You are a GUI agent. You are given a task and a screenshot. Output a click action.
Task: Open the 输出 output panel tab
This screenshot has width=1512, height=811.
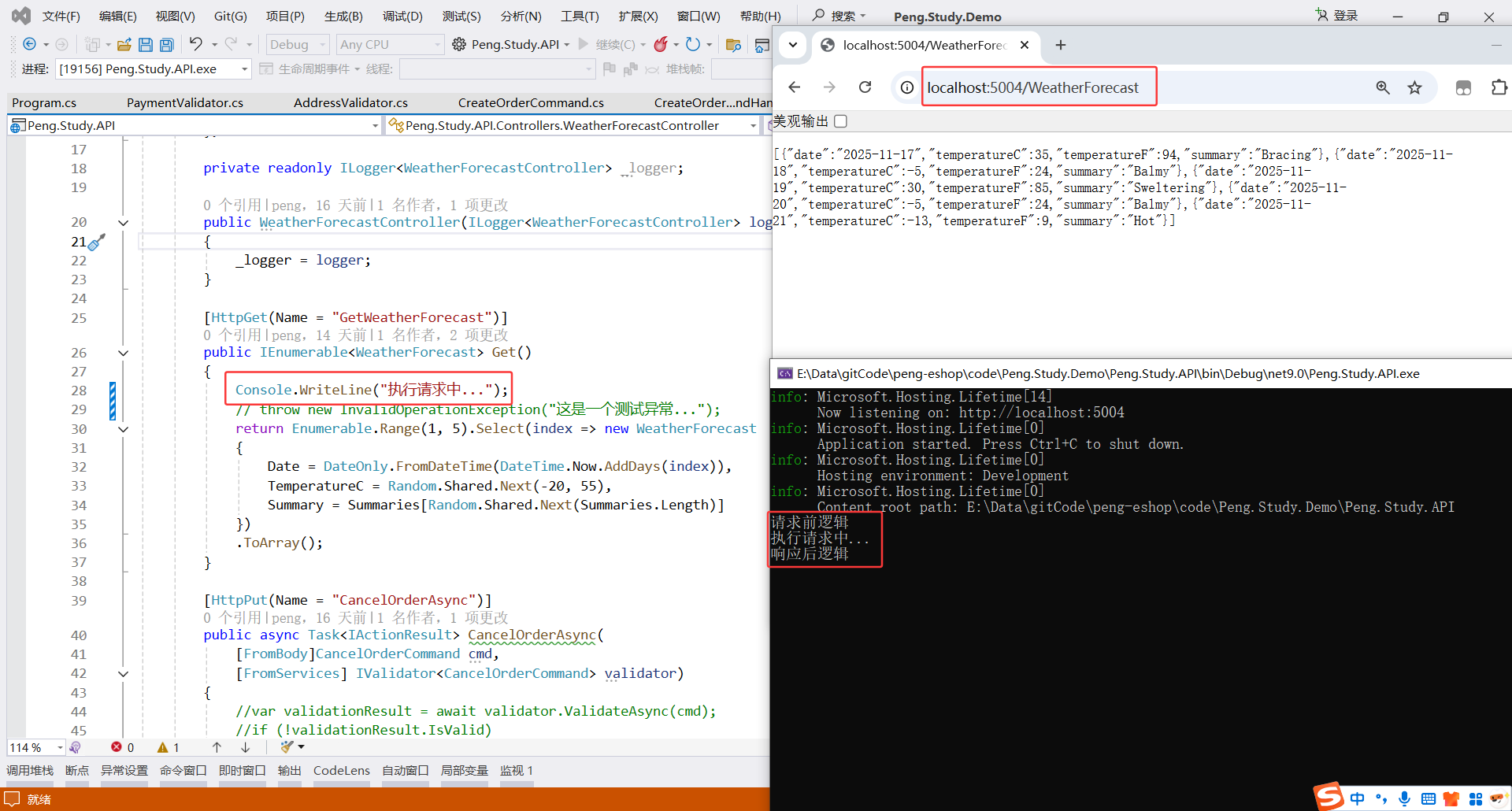point(289,770)
